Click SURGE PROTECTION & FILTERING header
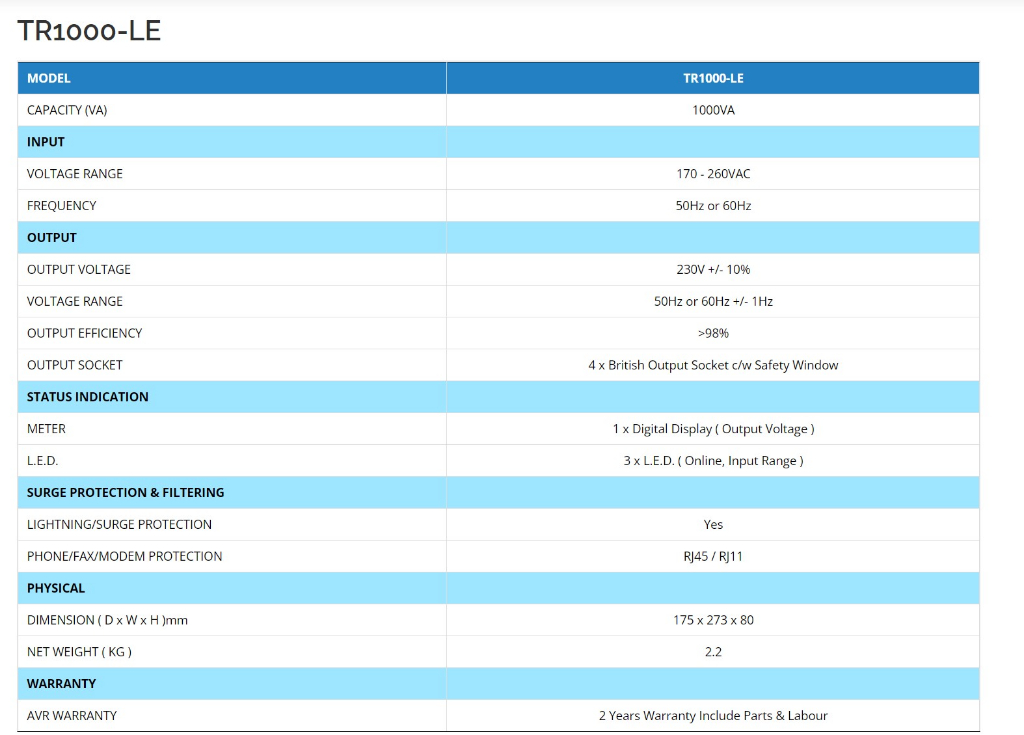Image resolution: width=1024 pixels, height=735 pixels. coord(126,493)
